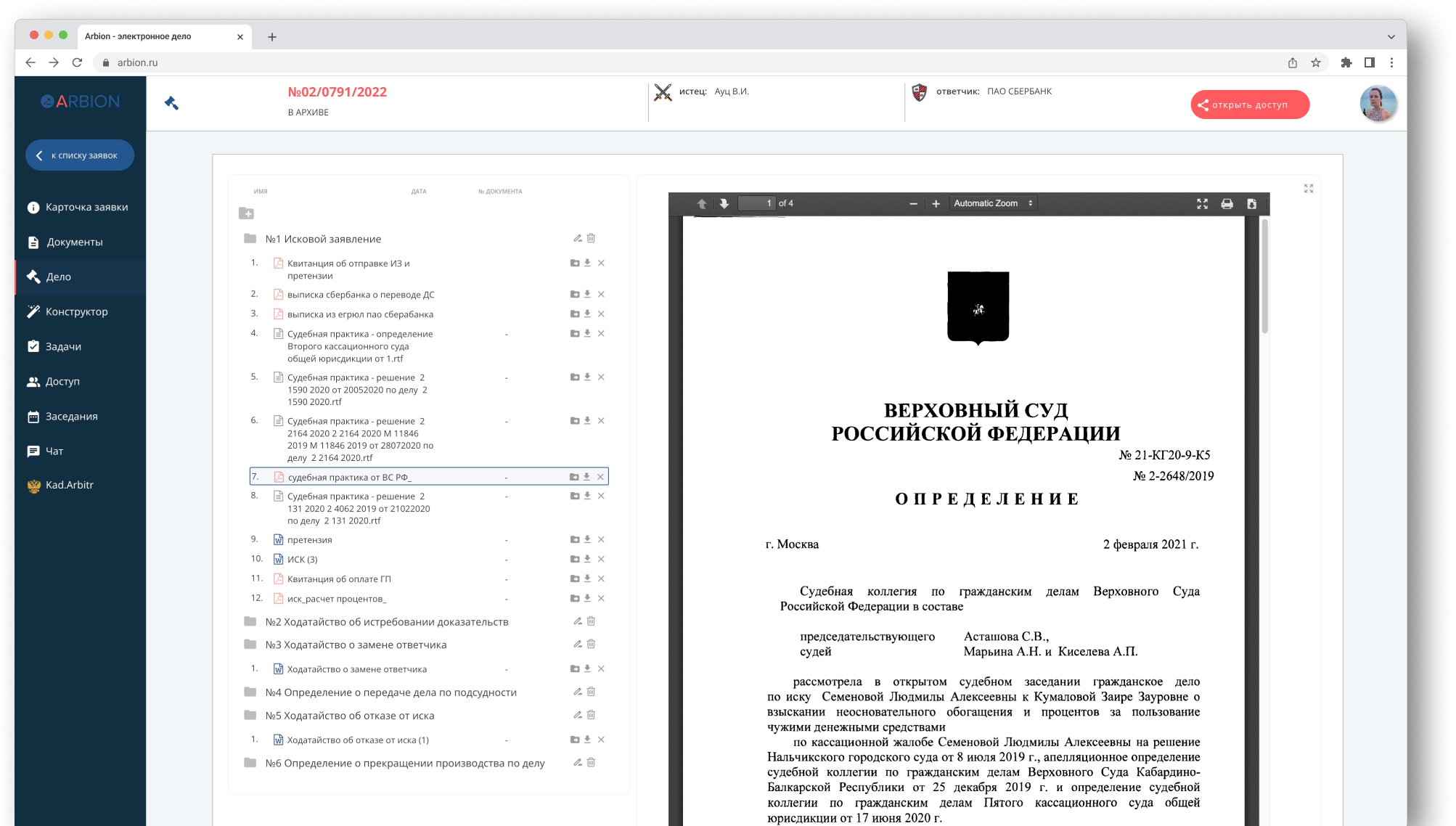
Task: Download the претензия document
Action: tap(587, 539)
